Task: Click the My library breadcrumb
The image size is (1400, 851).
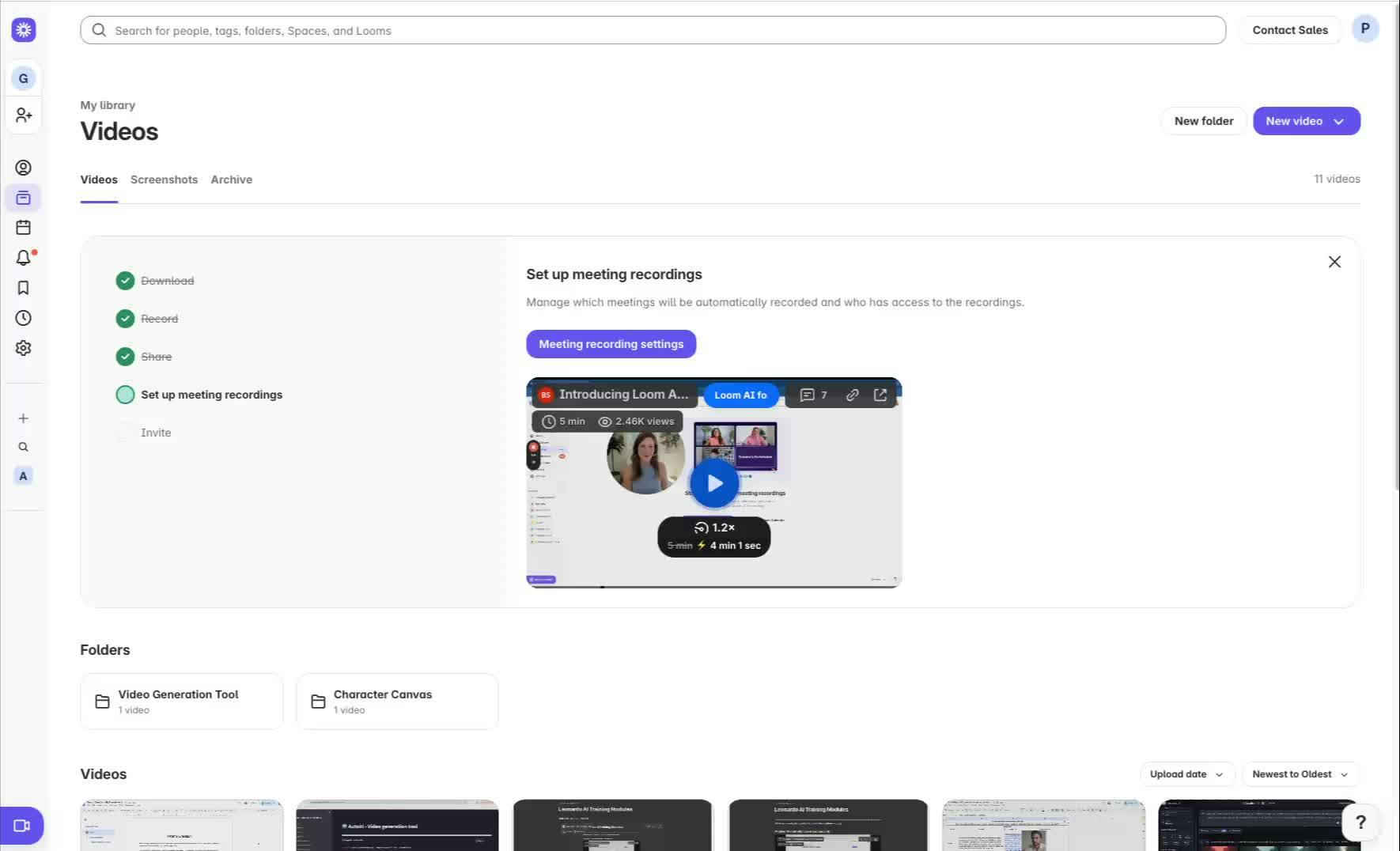Action: click(108, 105)
